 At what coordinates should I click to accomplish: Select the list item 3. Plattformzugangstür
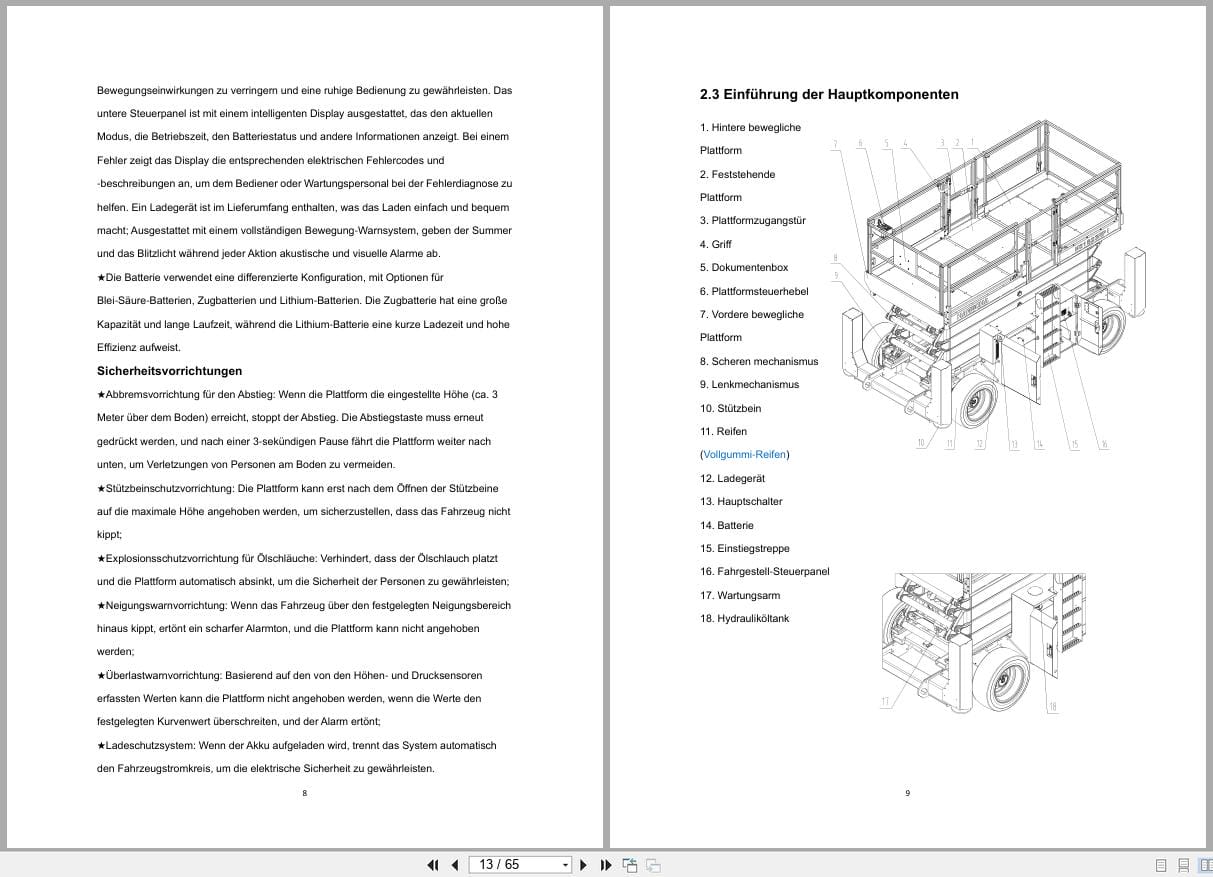752,220
